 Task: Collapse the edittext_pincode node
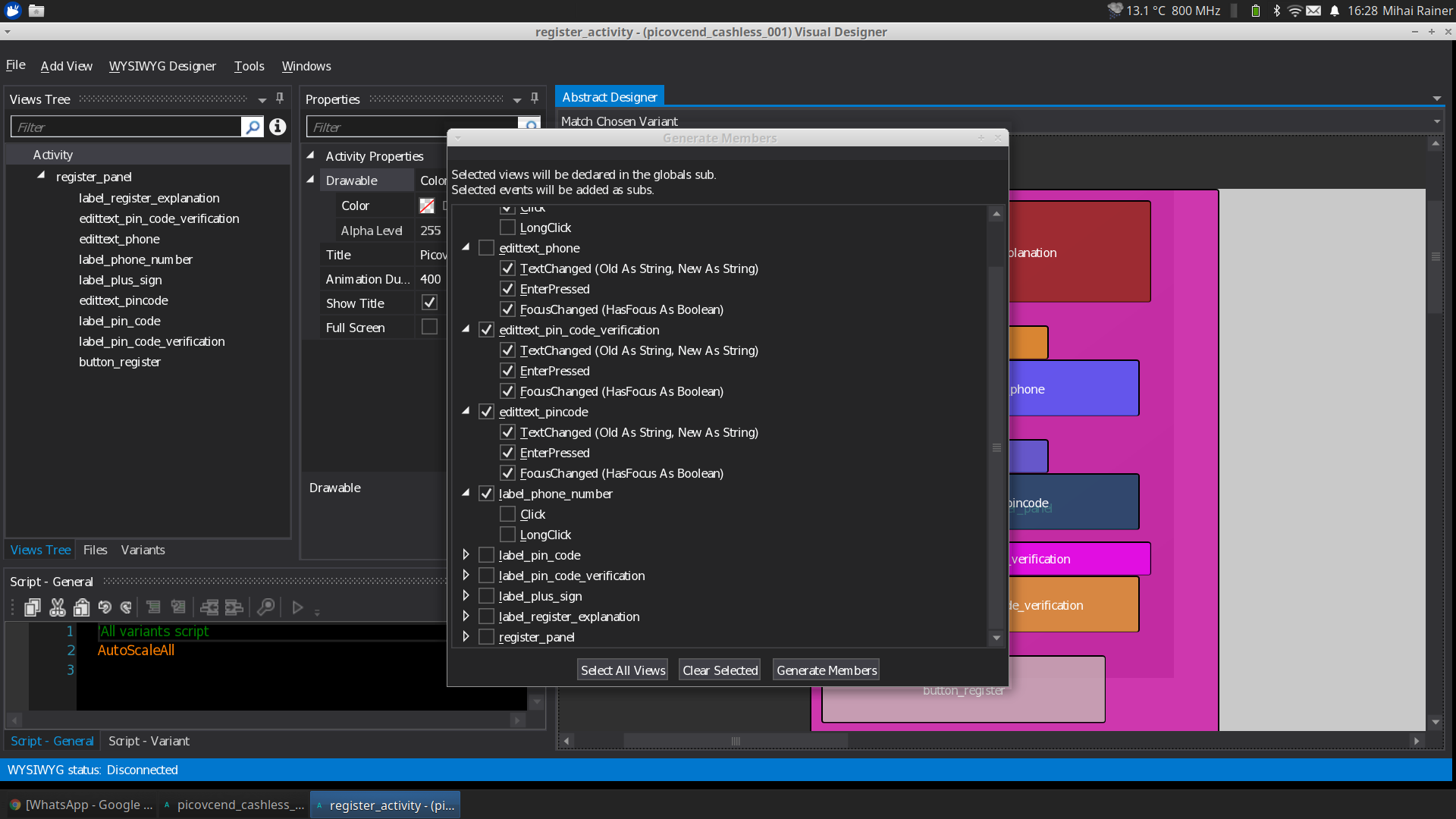466,411
